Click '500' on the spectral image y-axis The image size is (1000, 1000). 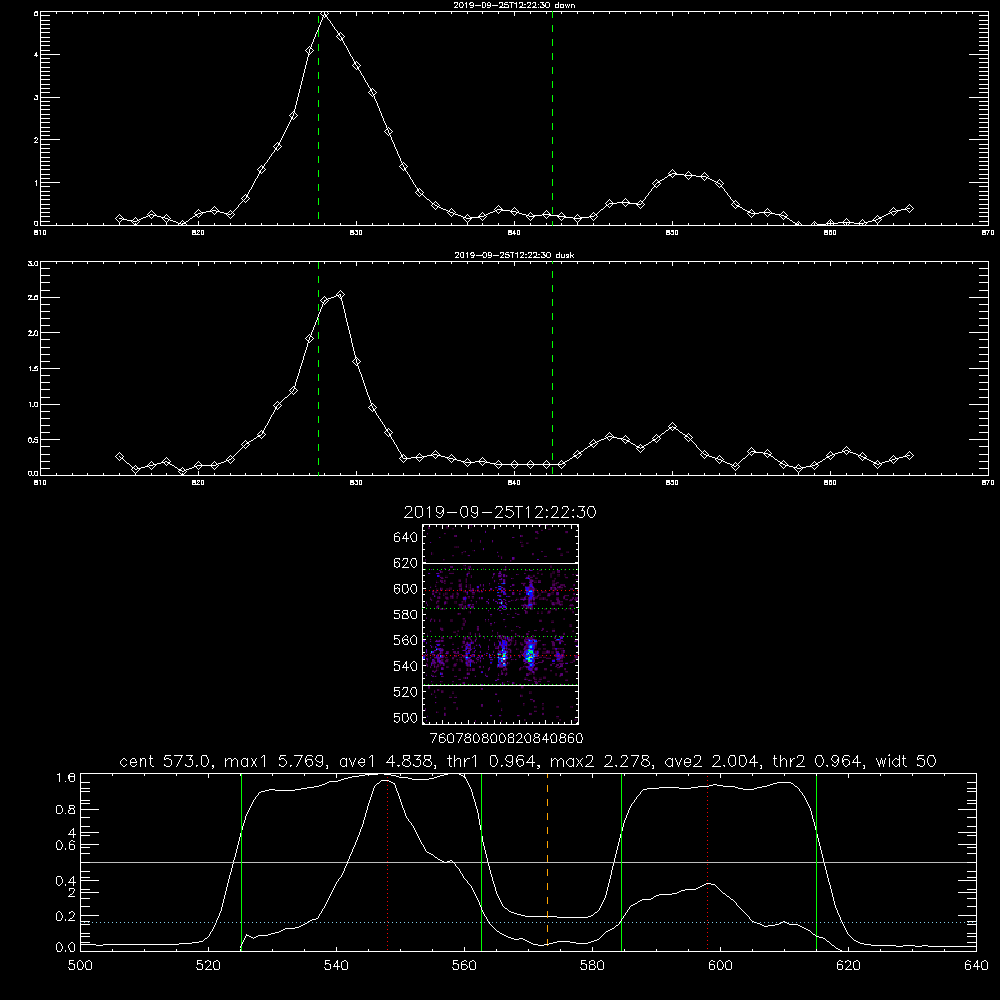pos(406,718)
